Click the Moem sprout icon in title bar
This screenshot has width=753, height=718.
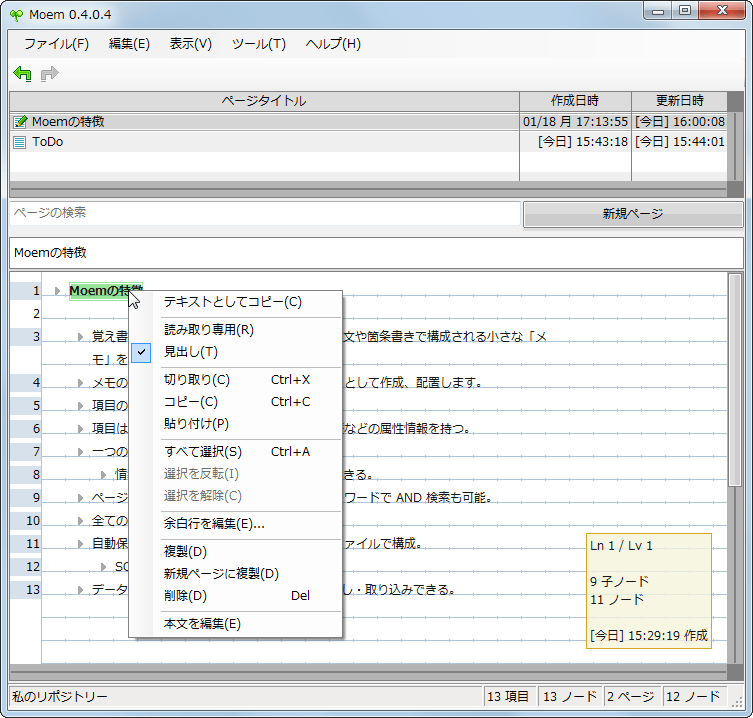click(x=16, y=15)
